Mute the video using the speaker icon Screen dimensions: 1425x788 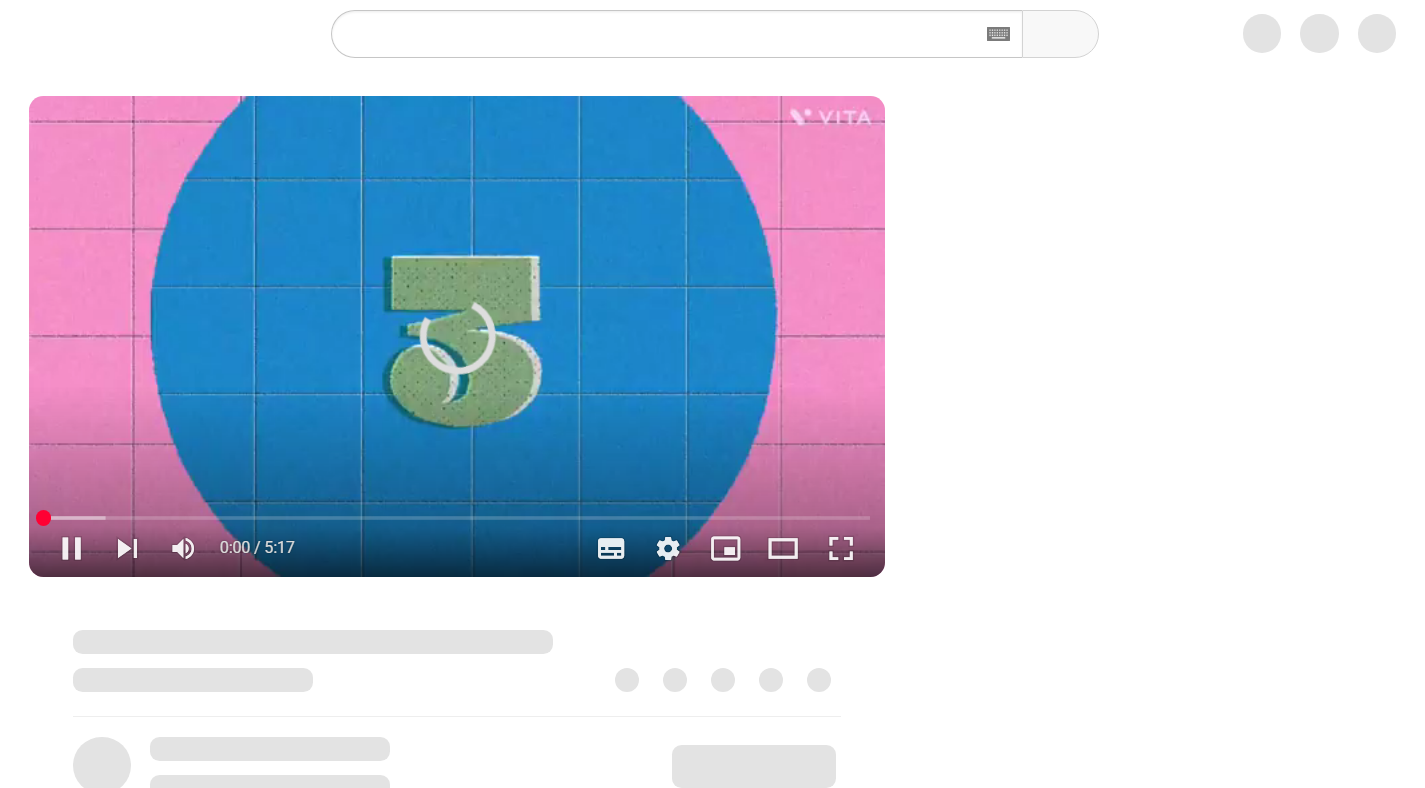183,548
